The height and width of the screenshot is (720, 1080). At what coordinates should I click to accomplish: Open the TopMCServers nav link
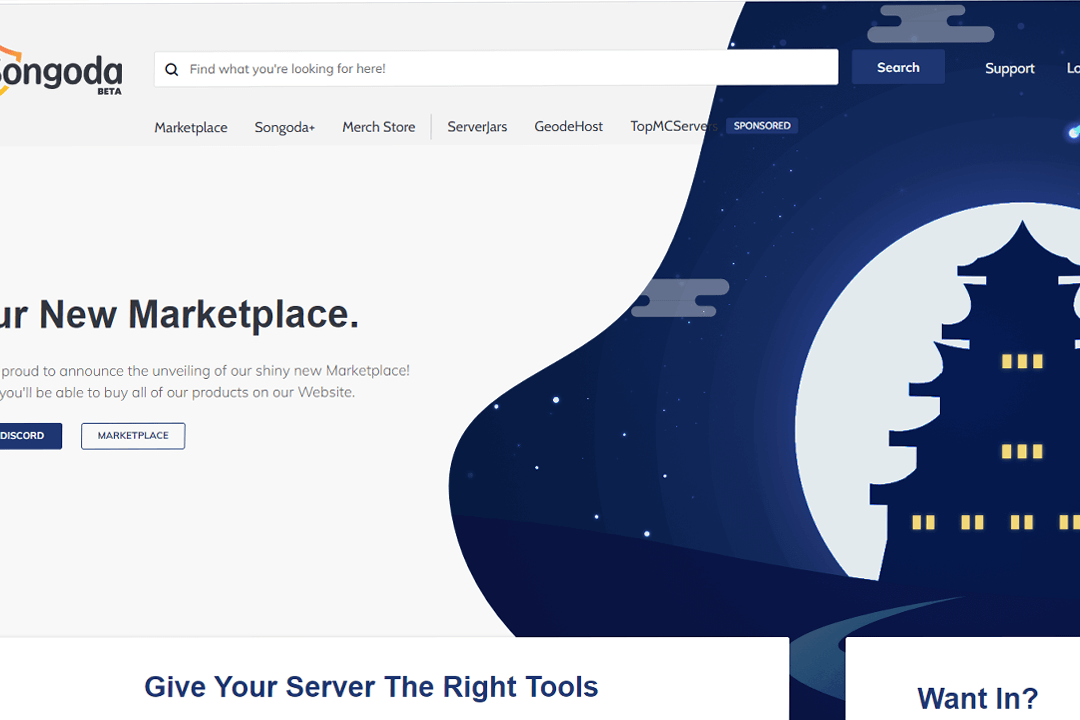point(674,126)
